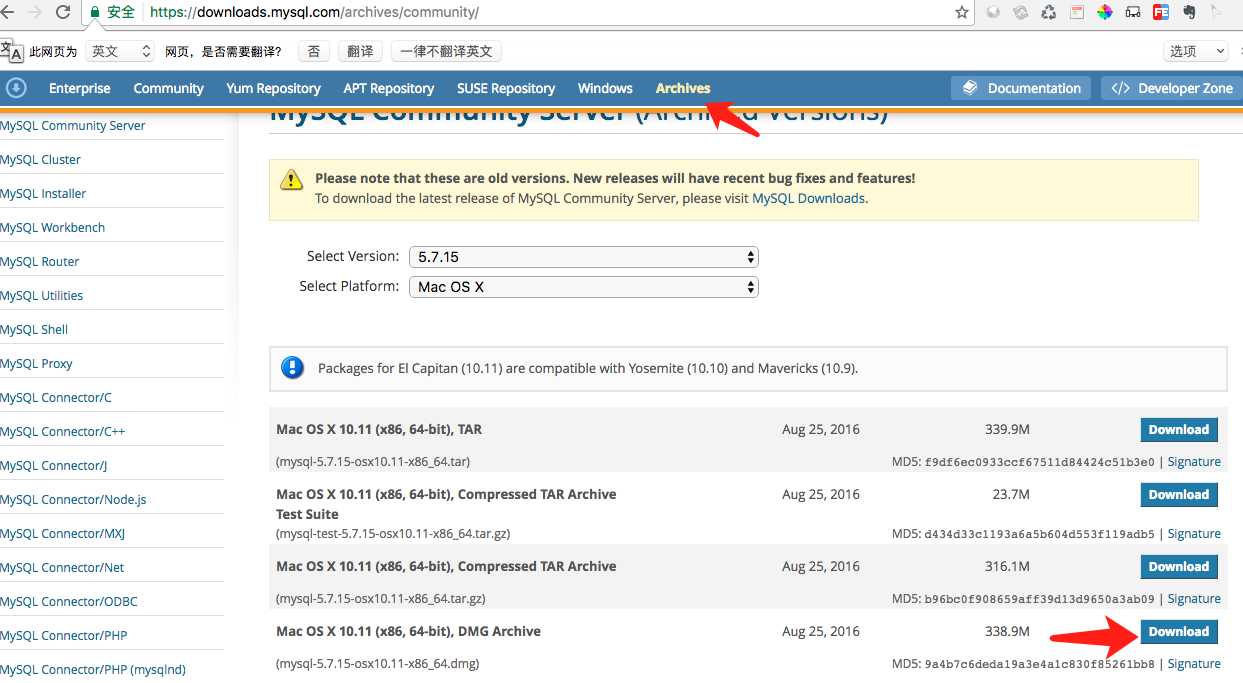Reload the page with the refresh icon

(x=63, y=12)
